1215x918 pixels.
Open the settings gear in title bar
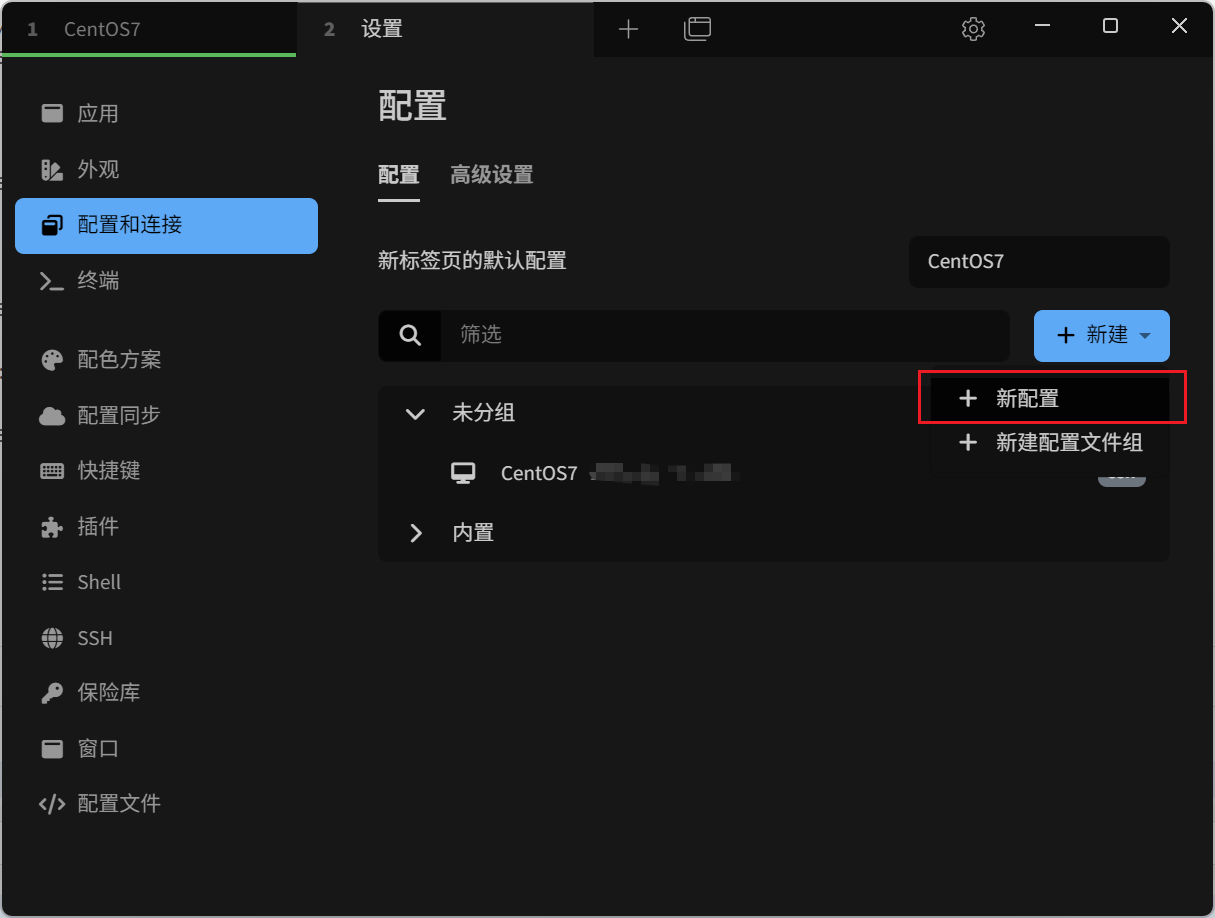(x=973, y=28)
